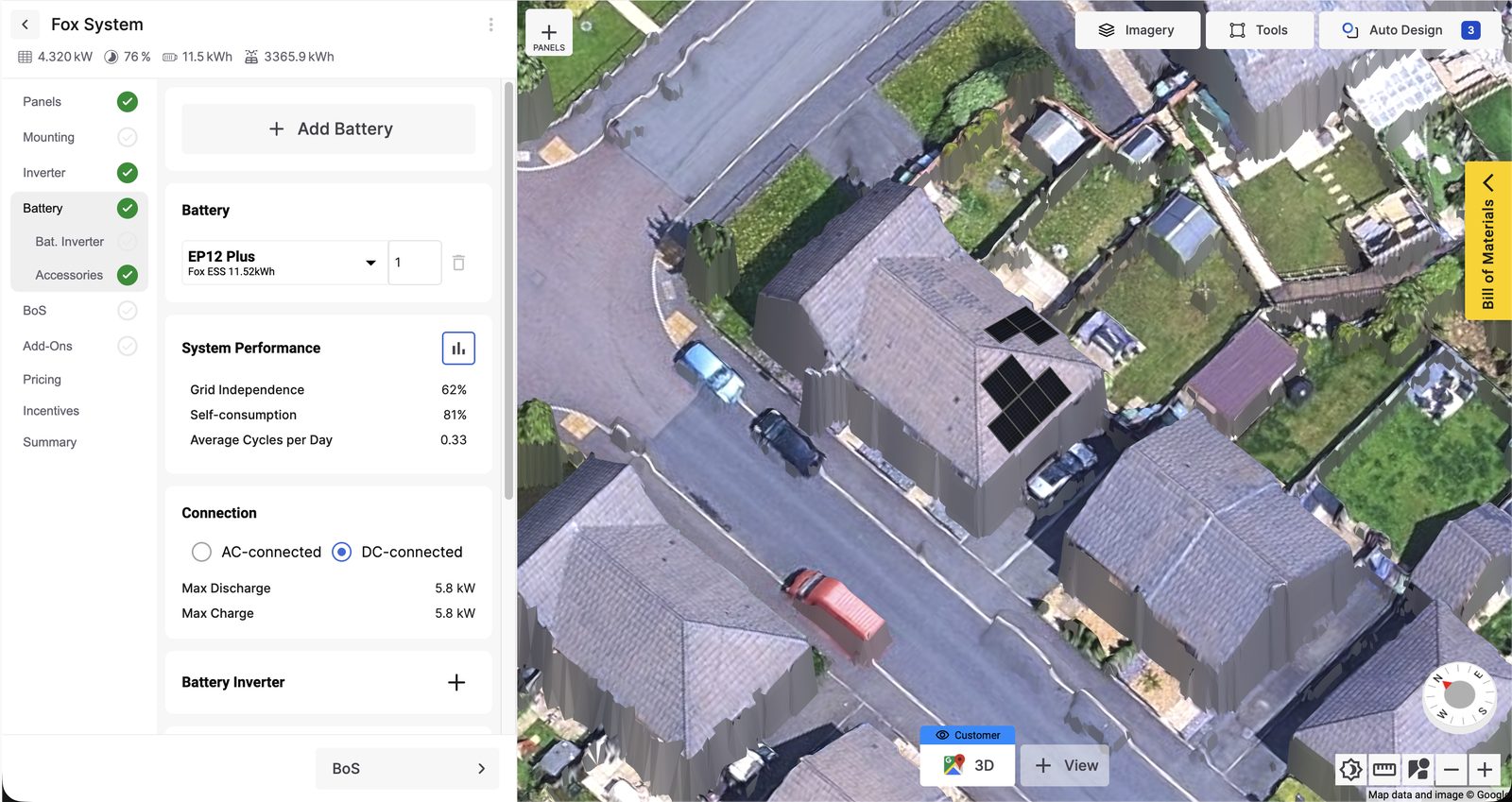Expand the Bill of Materials side panel
The height and width of the screenshot is (802, 1512).
[1487, 241]
